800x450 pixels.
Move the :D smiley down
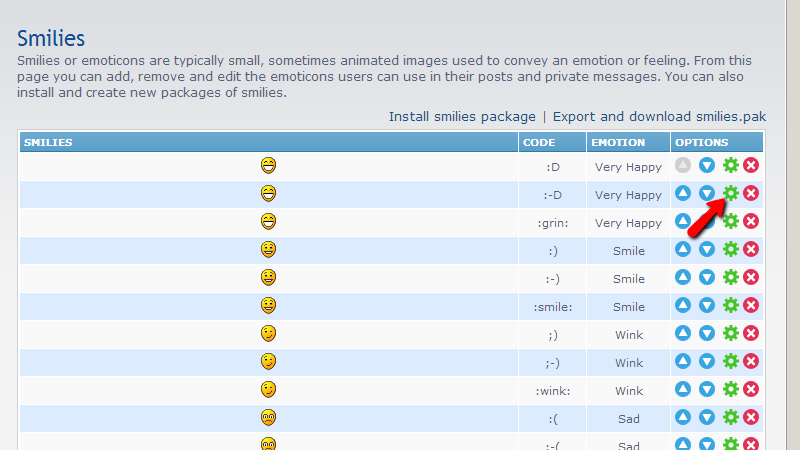(707, 165)
